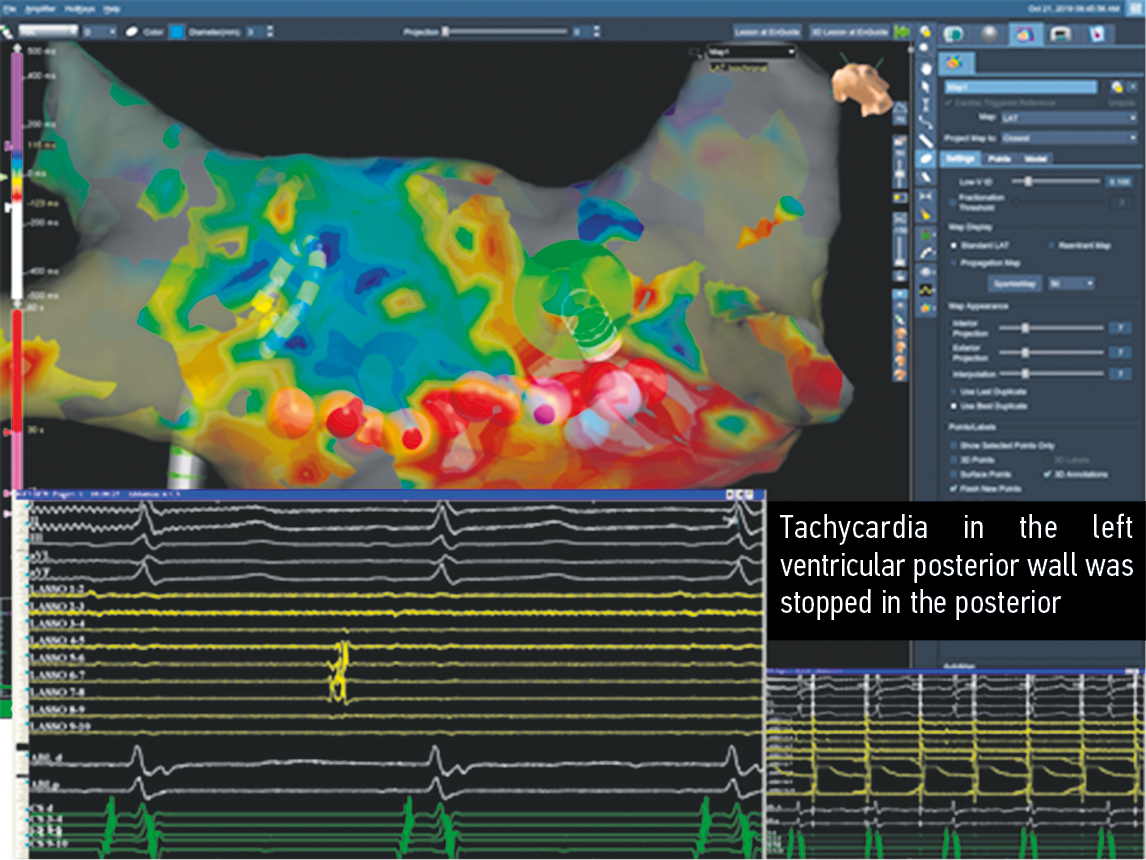
Task: Enable Show Selected Points Only checkbox
Action: [954, 445]
